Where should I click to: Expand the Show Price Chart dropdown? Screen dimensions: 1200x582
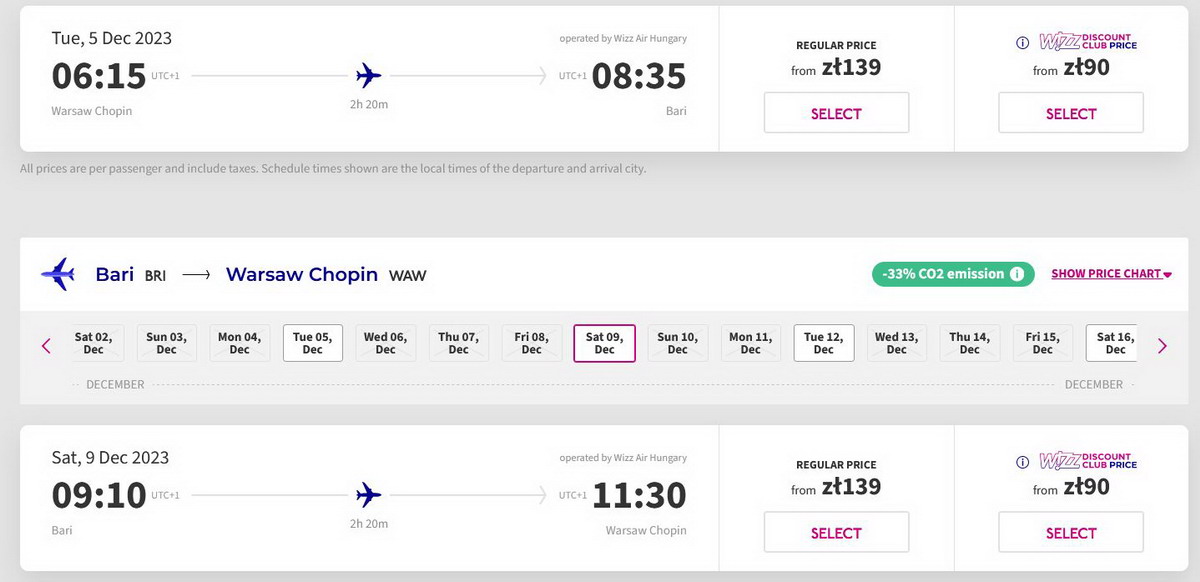(x=1111, y=274)
